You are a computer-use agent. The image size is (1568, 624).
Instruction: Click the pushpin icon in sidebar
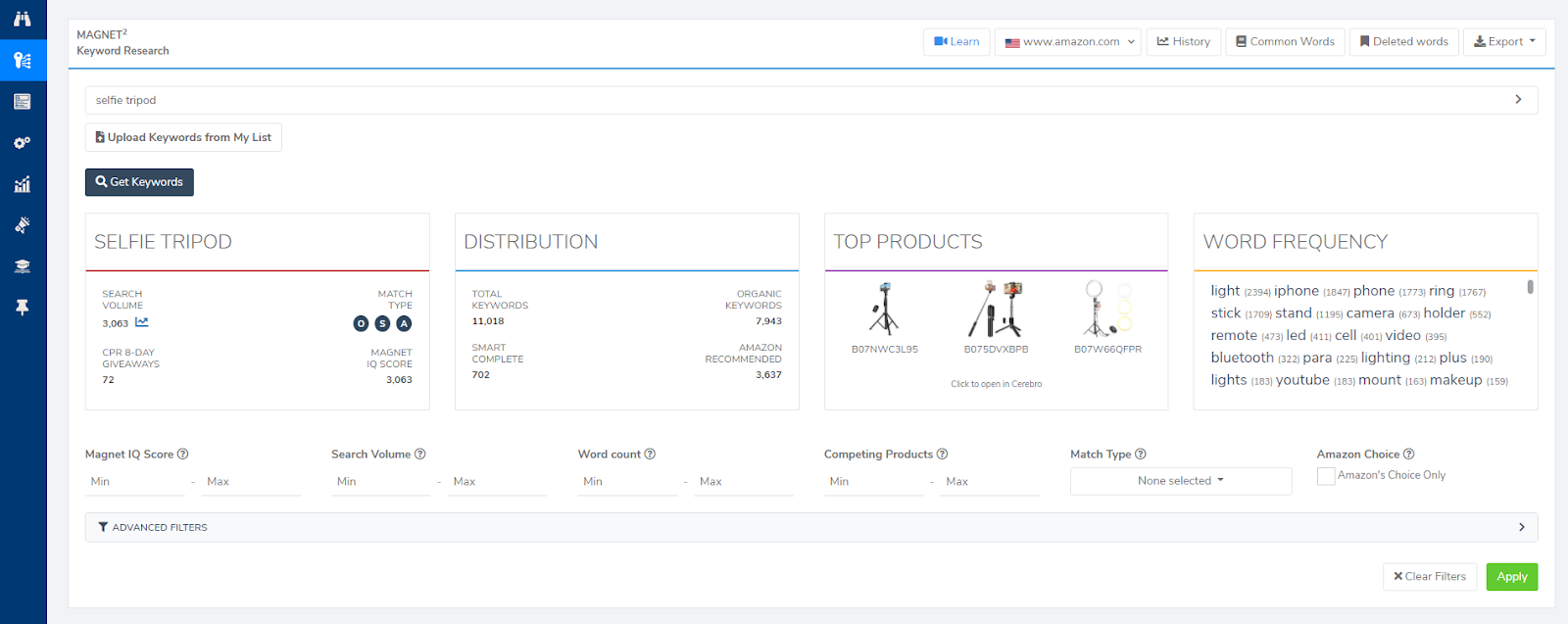point(23,307)
